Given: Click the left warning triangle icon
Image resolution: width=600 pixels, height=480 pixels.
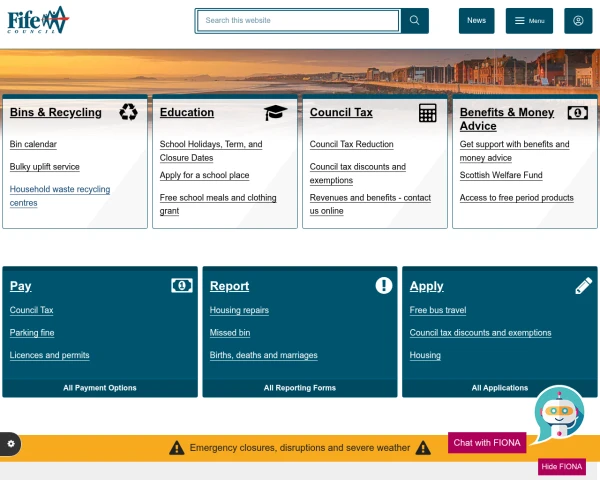Looking at the screenshot, I should 177,447.
